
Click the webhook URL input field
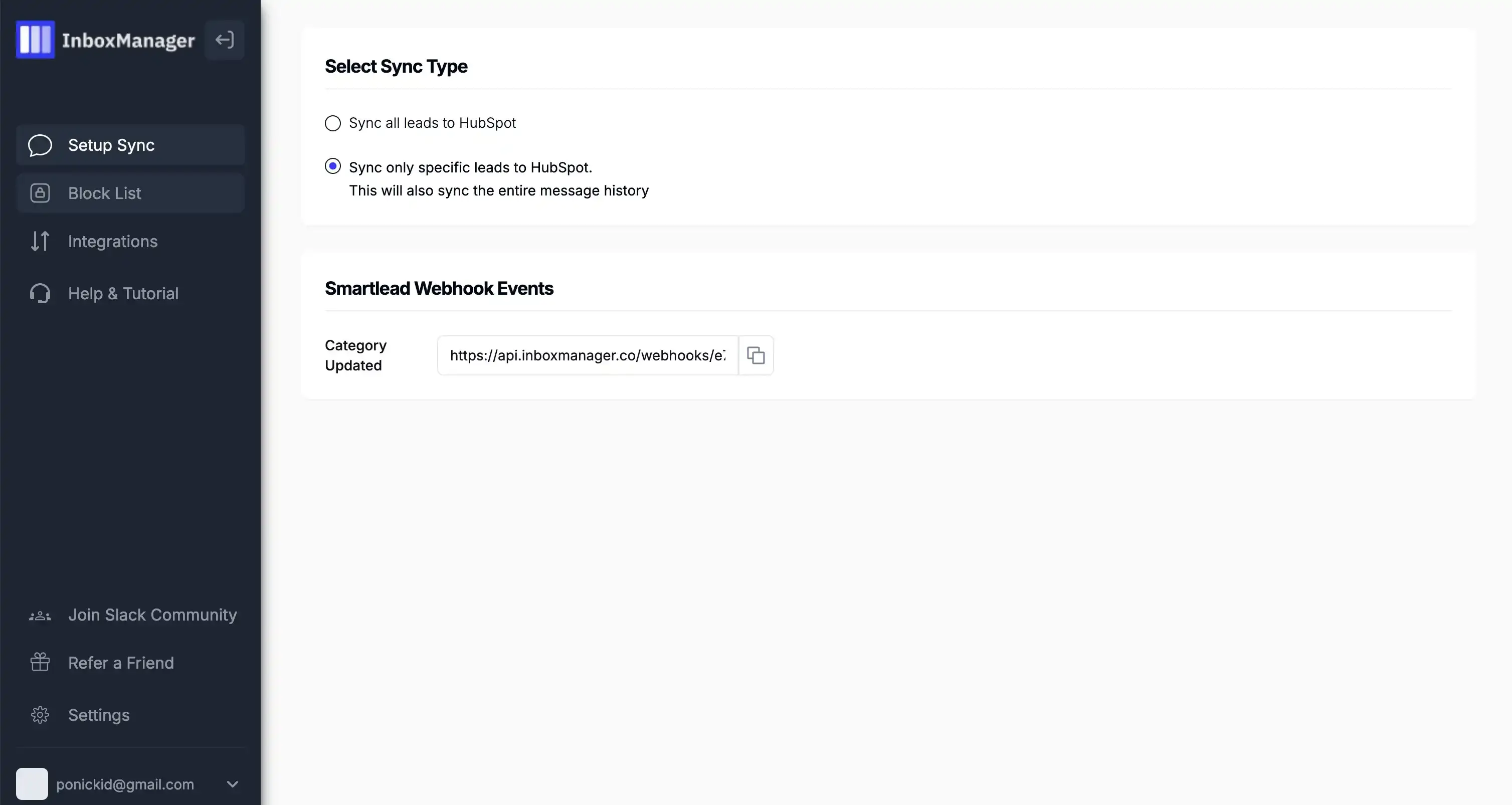click(x=588, y=355)
